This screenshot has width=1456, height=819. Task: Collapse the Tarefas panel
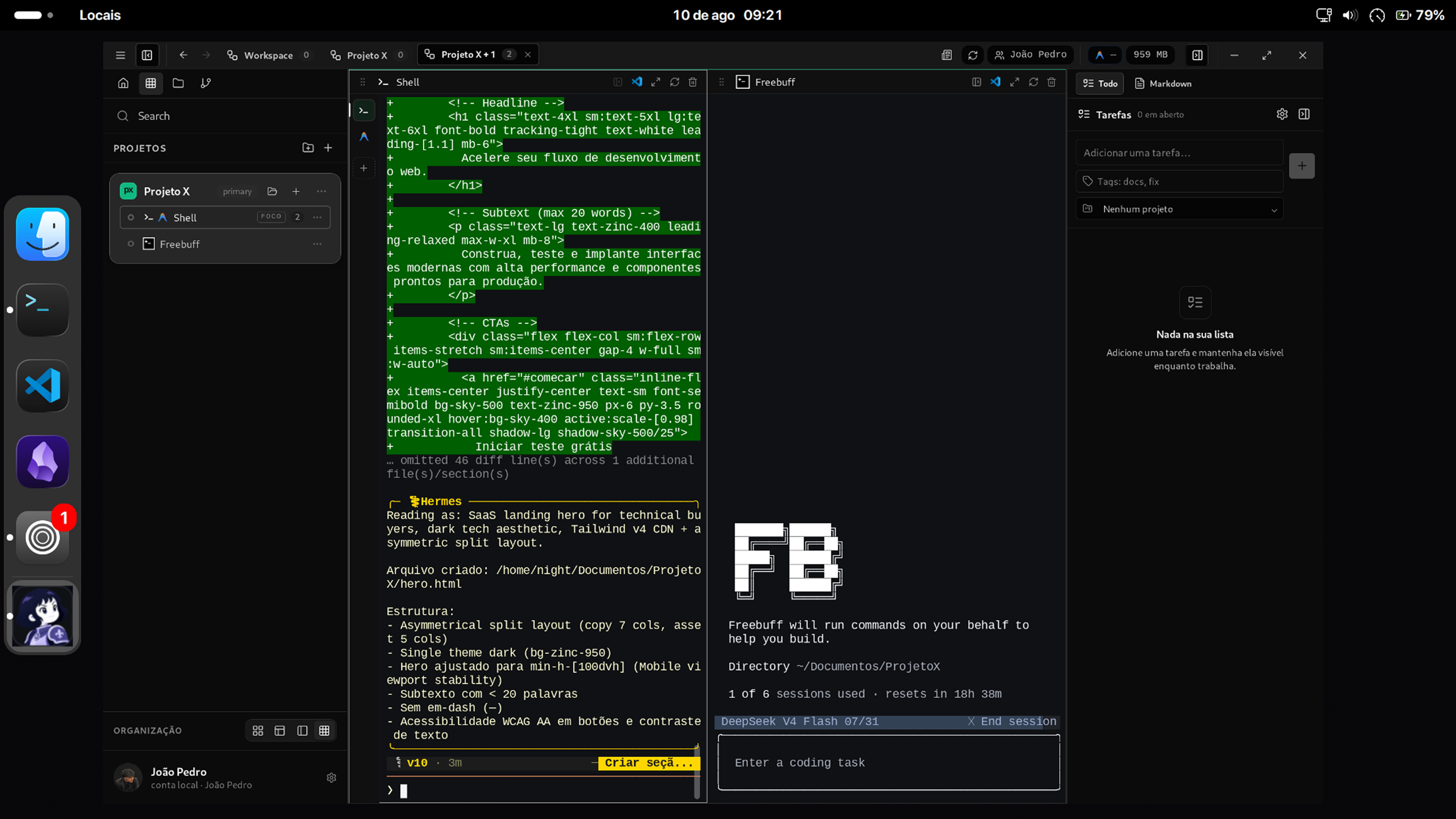pos(1304,114)
